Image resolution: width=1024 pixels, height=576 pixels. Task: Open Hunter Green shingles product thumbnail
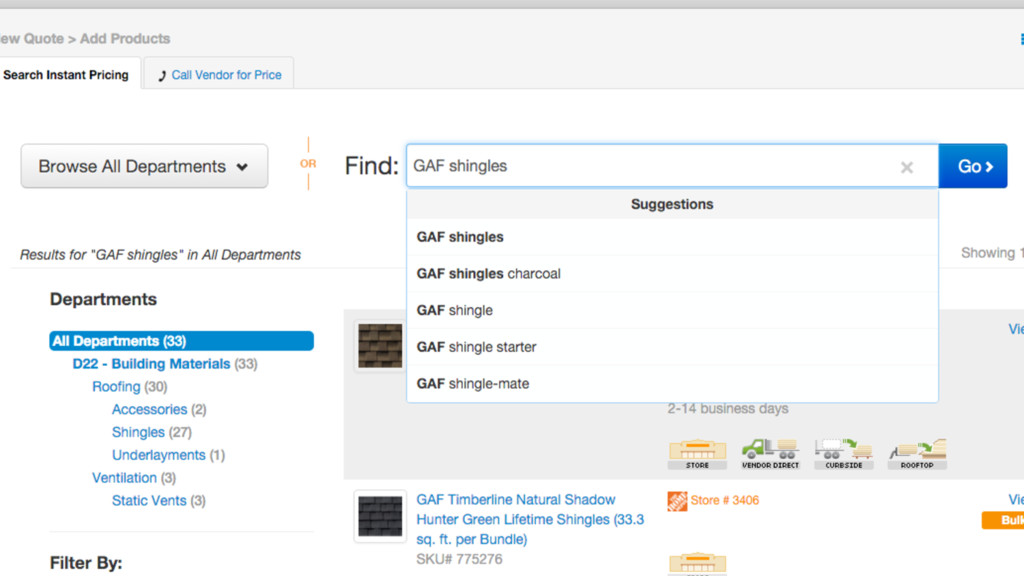pyautogui.click(x=380, y=517)
